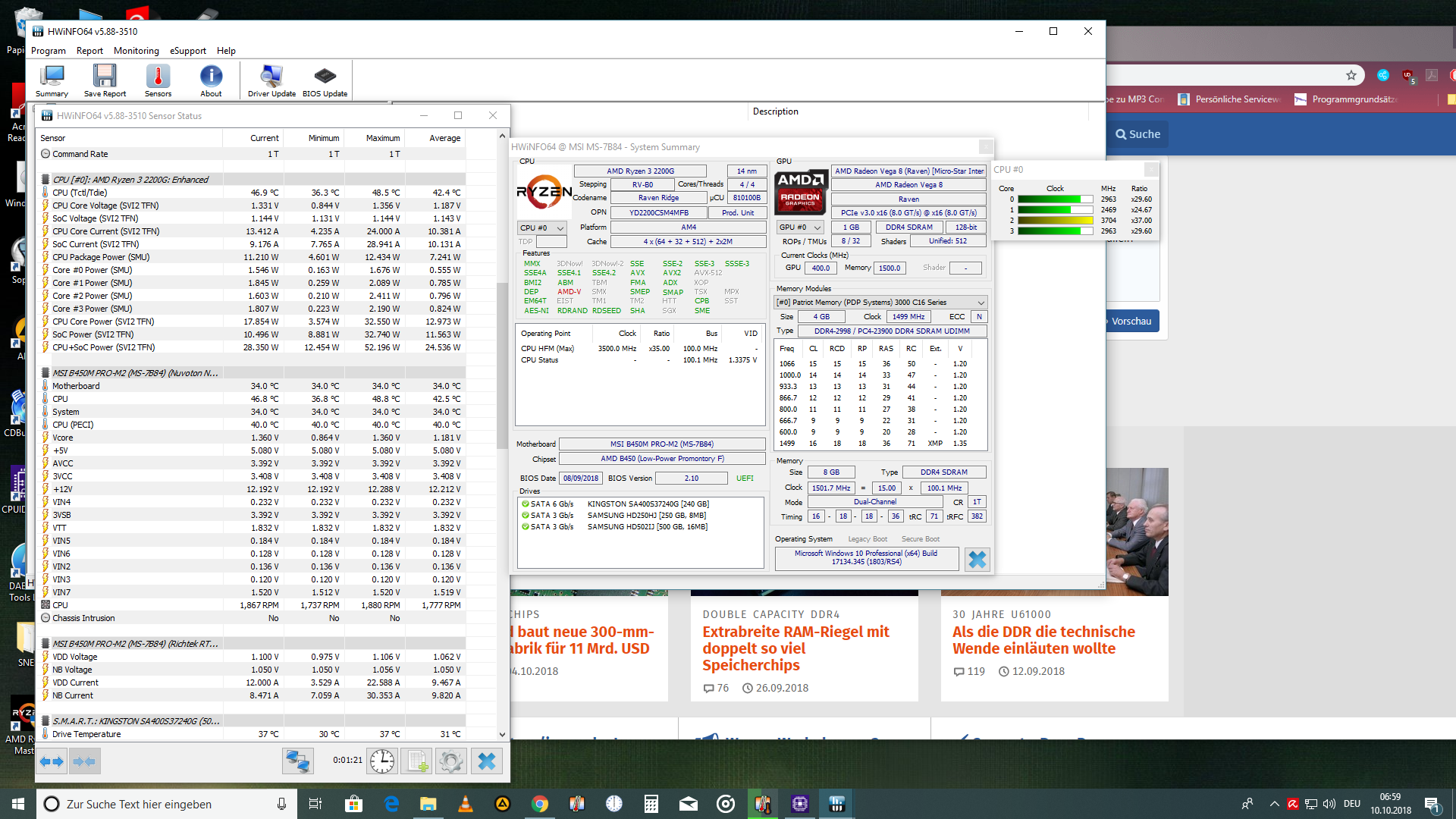This screenshot has height=819, width=1456.
Task: Open the Summary toolbar icon
Action: [x=52, y=80]
